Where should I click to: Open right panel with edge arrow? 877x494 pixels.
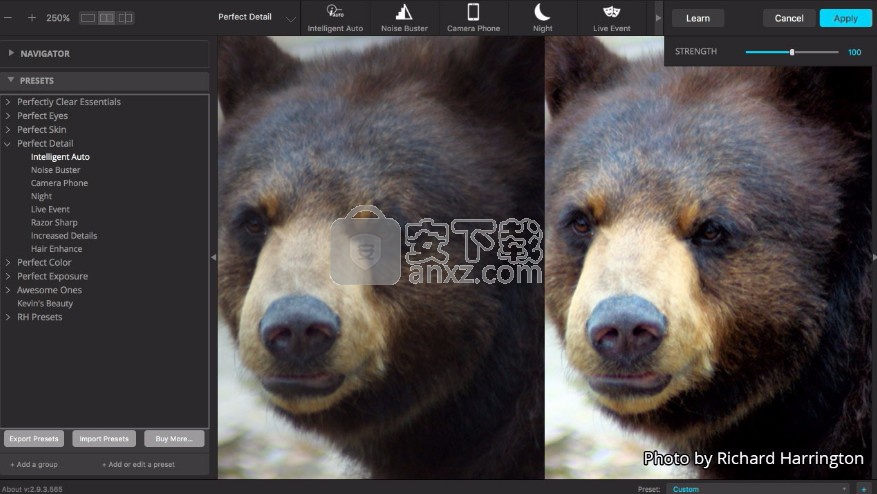874,257
